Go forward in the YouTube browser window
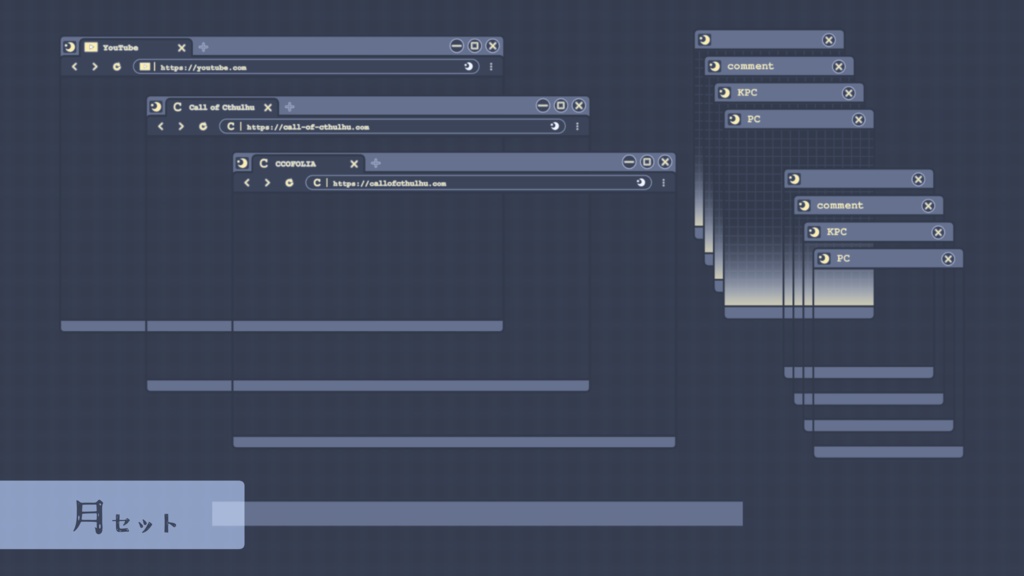The height and width of the screenshot is (576, 1024). click(x=95, y=67)
